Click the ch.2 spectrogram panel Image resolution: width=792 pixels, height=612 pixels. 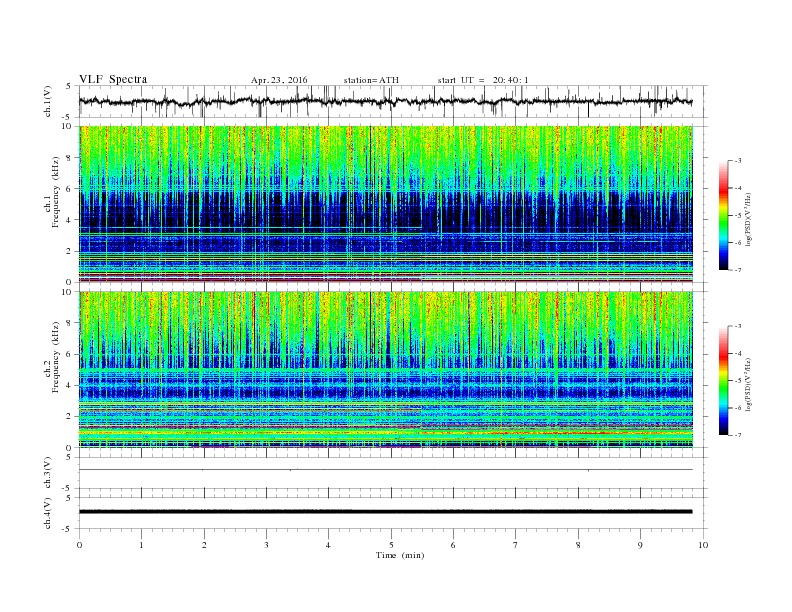pos(386,370)
